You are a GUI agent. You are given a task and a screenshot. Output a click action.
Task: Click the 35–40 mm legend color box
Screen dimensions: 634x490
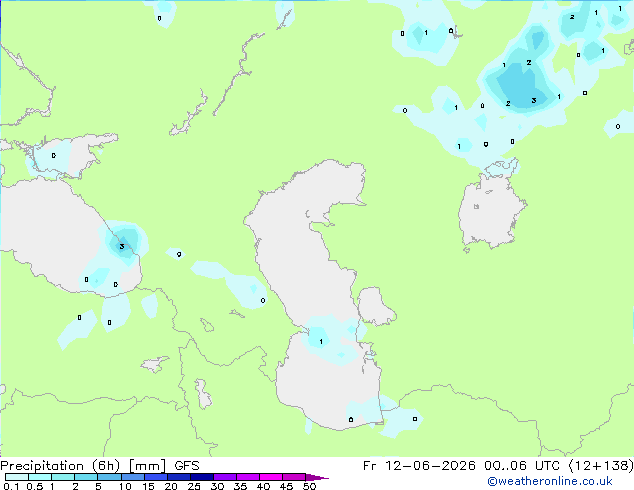[247, 477]
